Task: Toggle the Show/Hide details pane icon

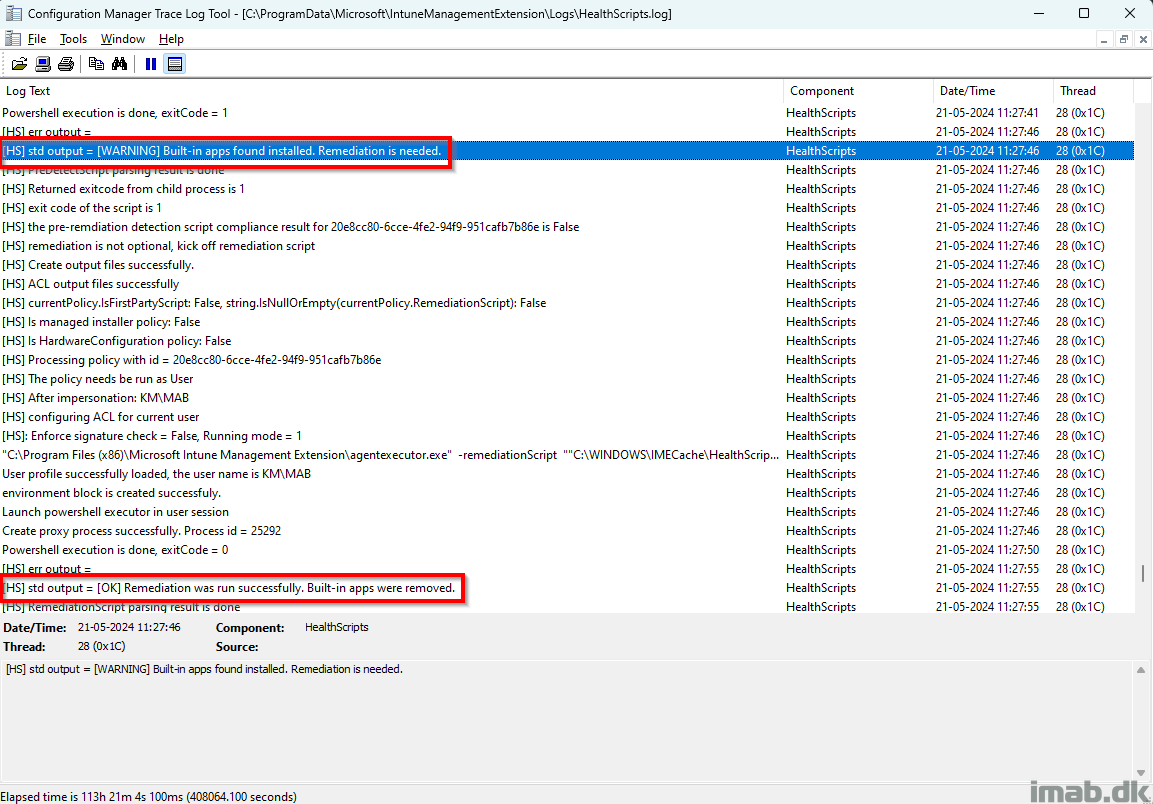Action: click(x=175, y=64)
